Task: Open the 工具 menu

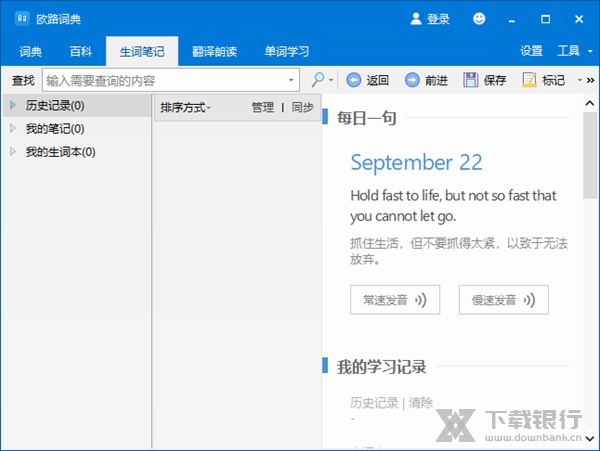Action: point(568,50)
